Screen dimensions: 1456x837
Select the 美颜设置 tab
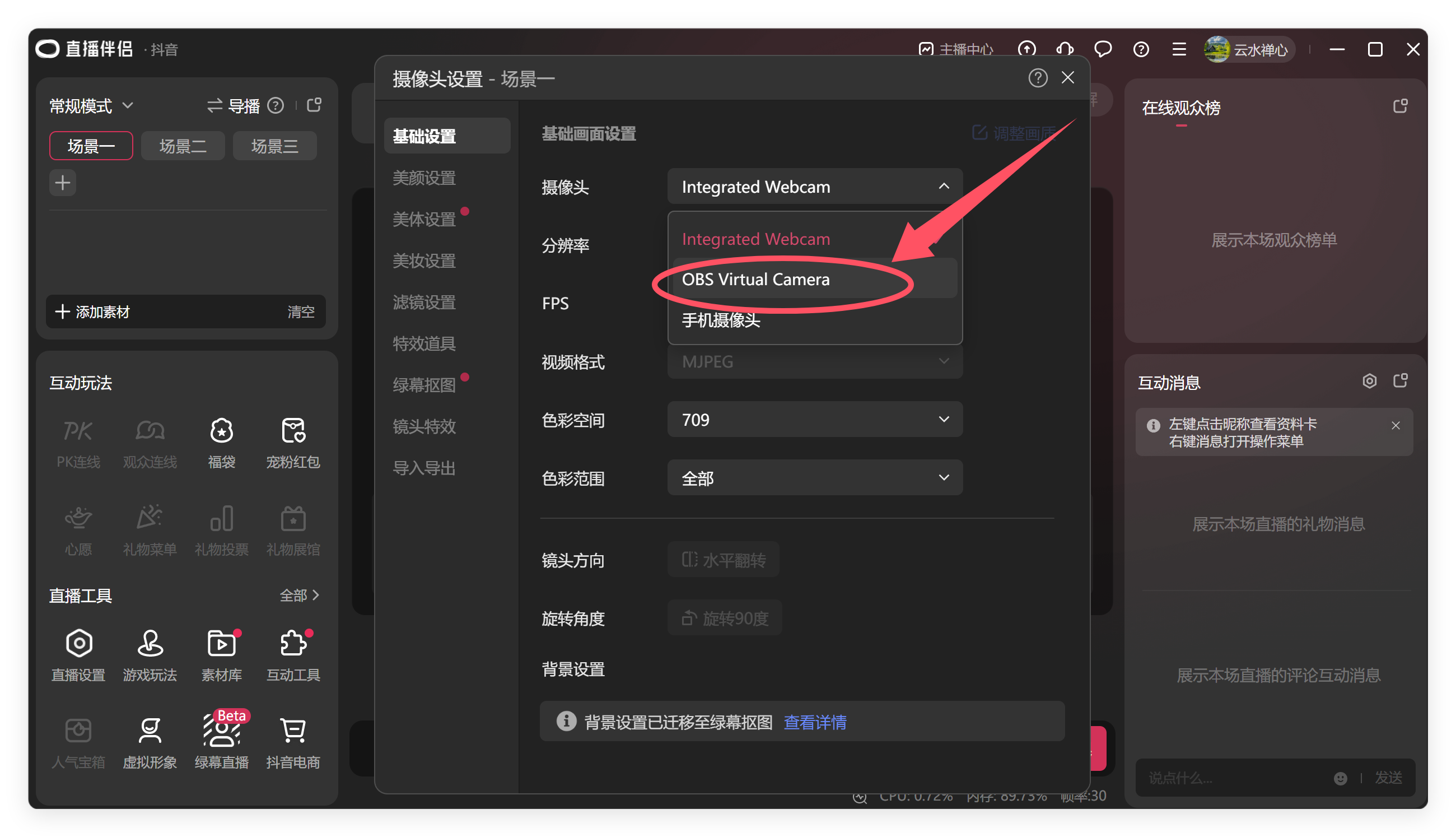424,177
